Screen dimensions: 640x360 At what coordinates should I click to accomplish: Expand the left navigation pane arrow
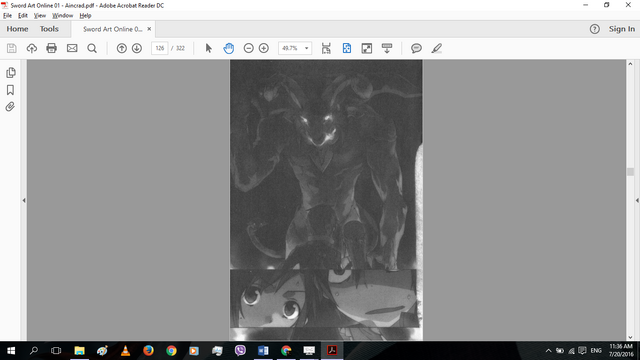(24, 200)
